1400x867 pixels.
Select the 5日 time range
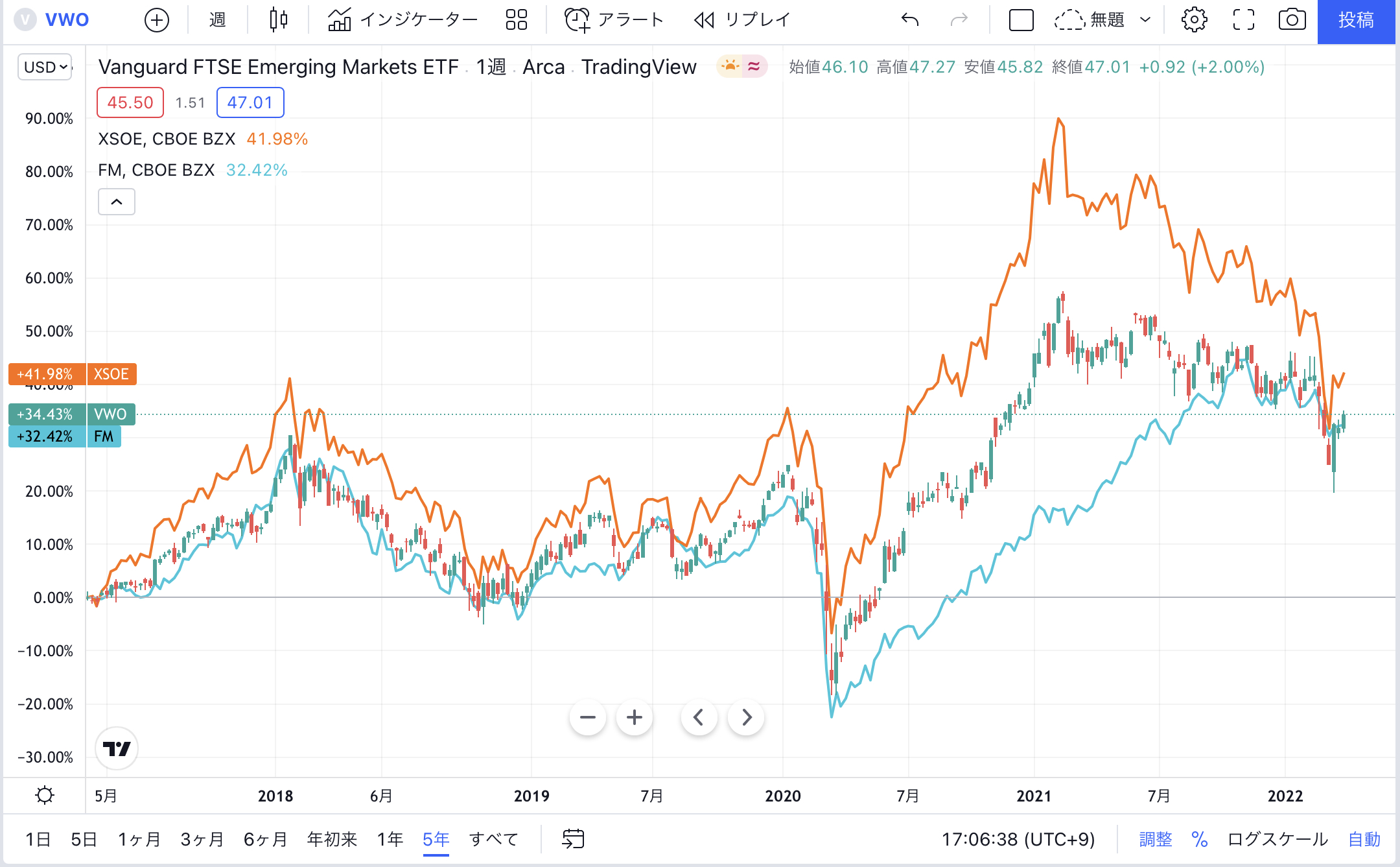84,840
